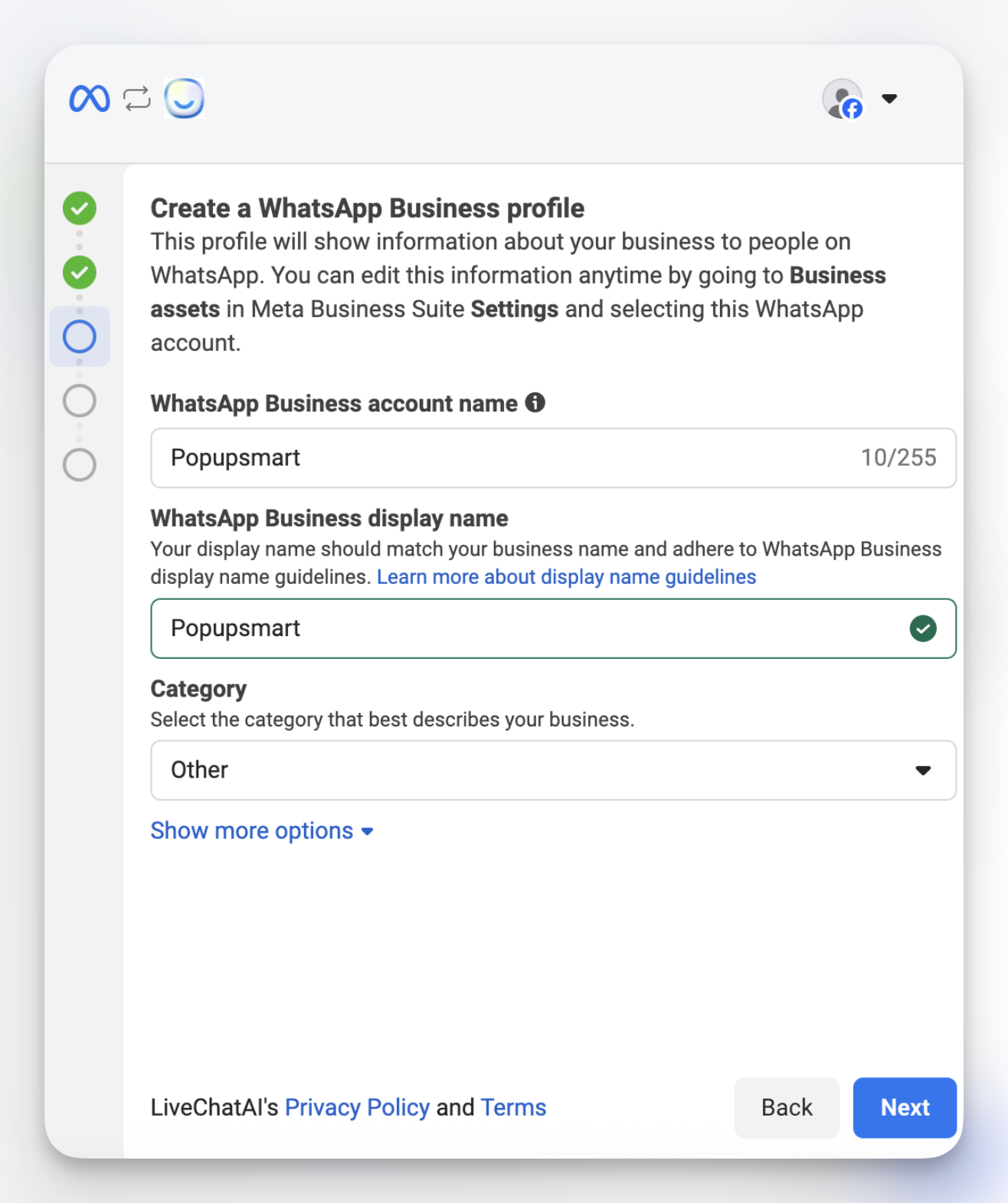Click the LiveChatAI smiley logo
1008x1203 pixels.
click(184, 99)
